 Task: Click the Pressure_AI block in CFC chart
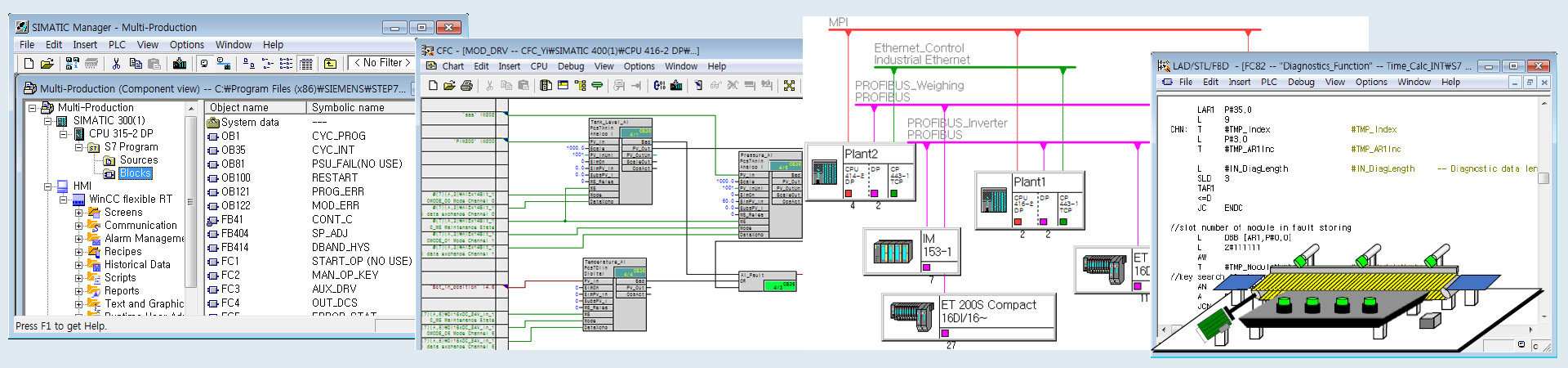[x=770, y=195]
